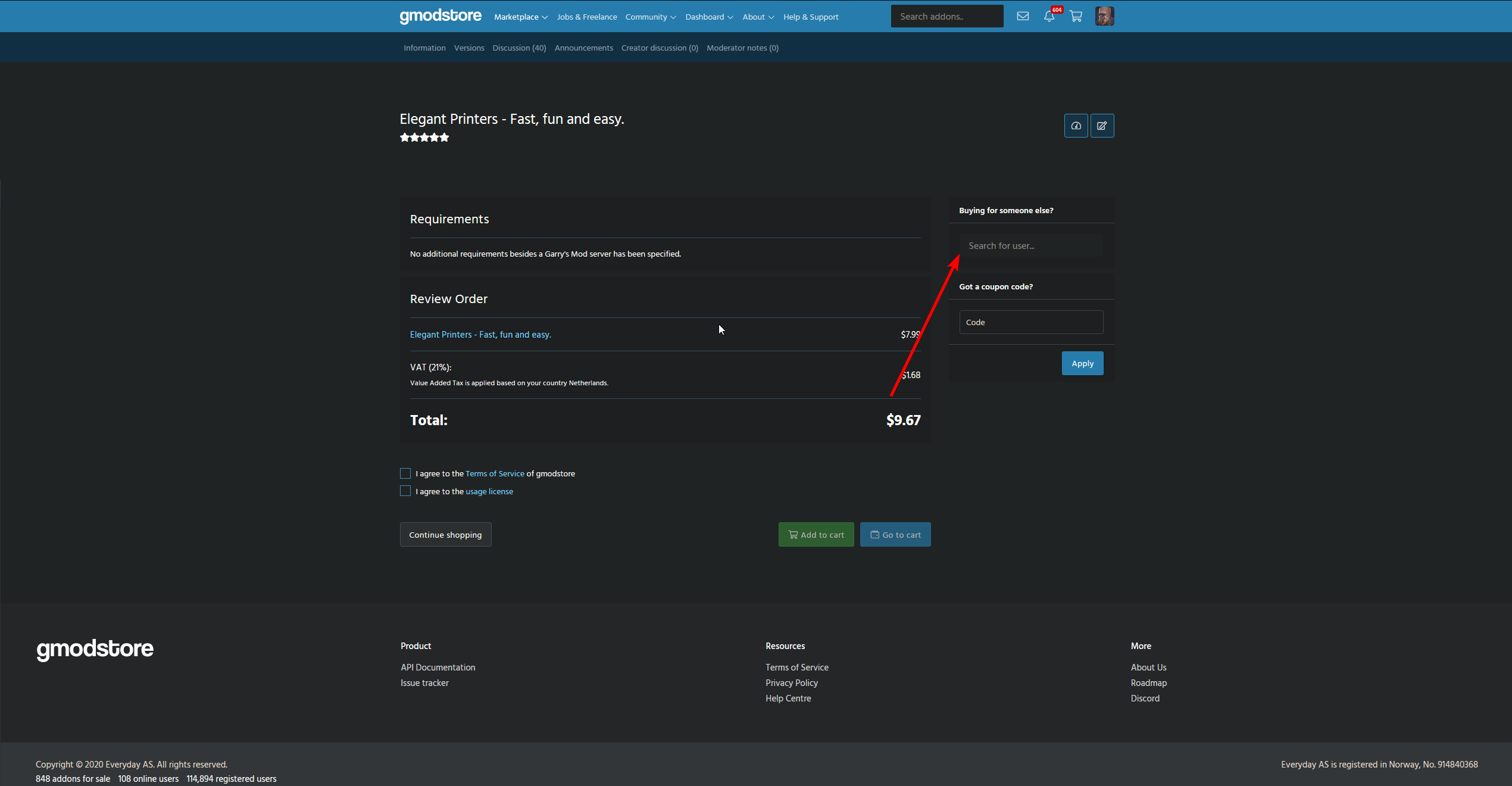The height and width of the screenshot is (786, 1512).
Task: Open Privacy Policy footer link
Action: 791,683
